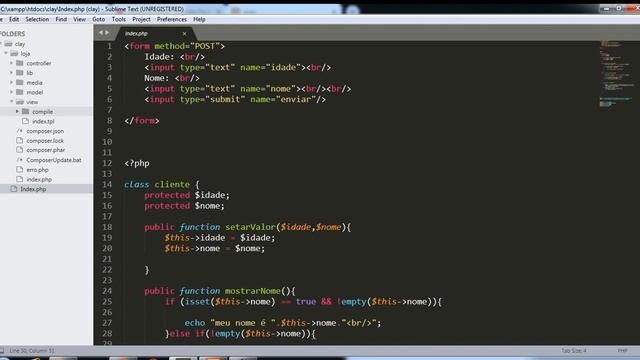Click Tab Size 4 in status bar

coord(573,351)
